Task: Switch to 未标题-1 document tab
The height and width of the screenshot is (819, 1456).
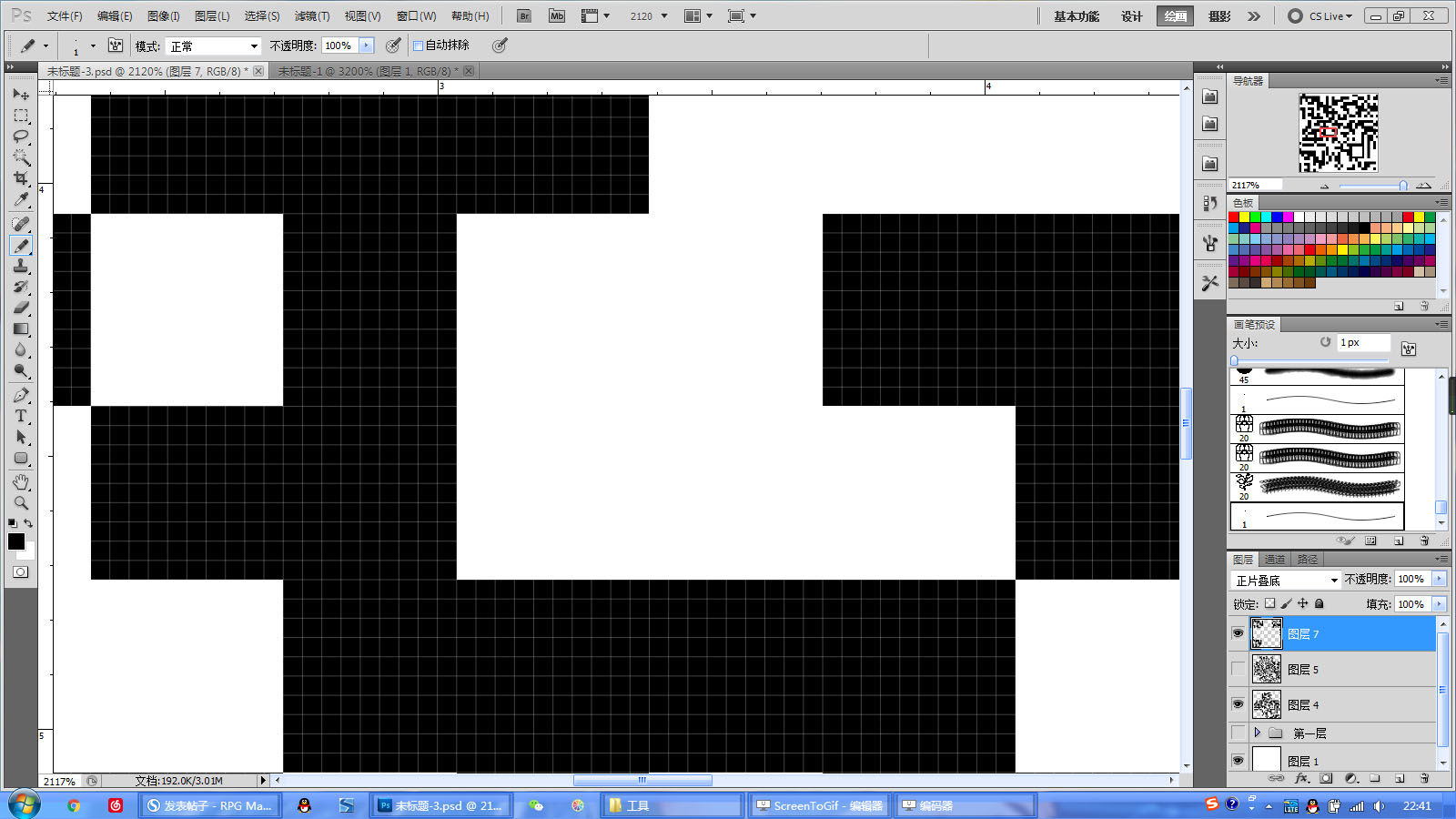Action: tap(369, 71)
